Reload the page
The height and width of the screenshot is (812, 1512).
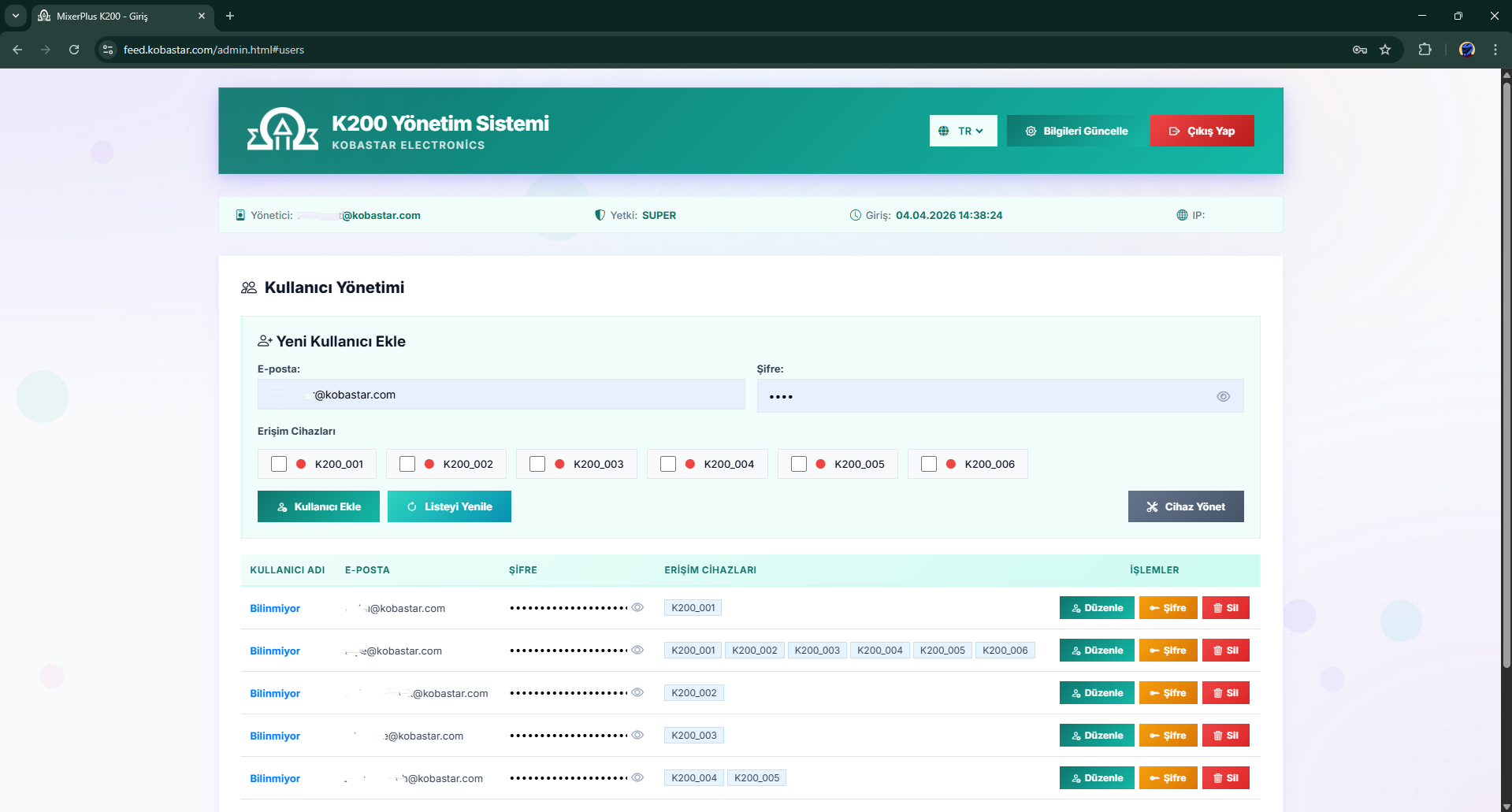coord(74,50)
